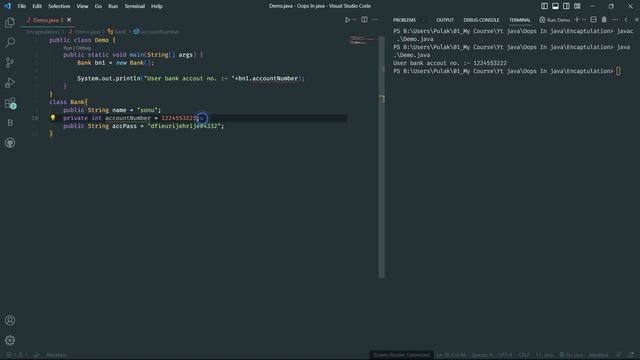Click the terminal output 'User bank accout no.' line
The width and height of the screenshot is (640, 360).
coord(450,63)
